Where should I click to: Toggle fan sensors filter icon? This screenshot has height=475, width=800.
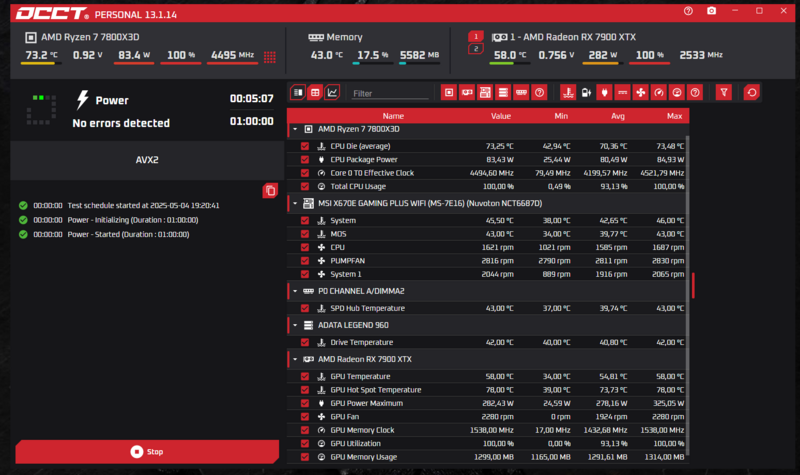point(640,93)
